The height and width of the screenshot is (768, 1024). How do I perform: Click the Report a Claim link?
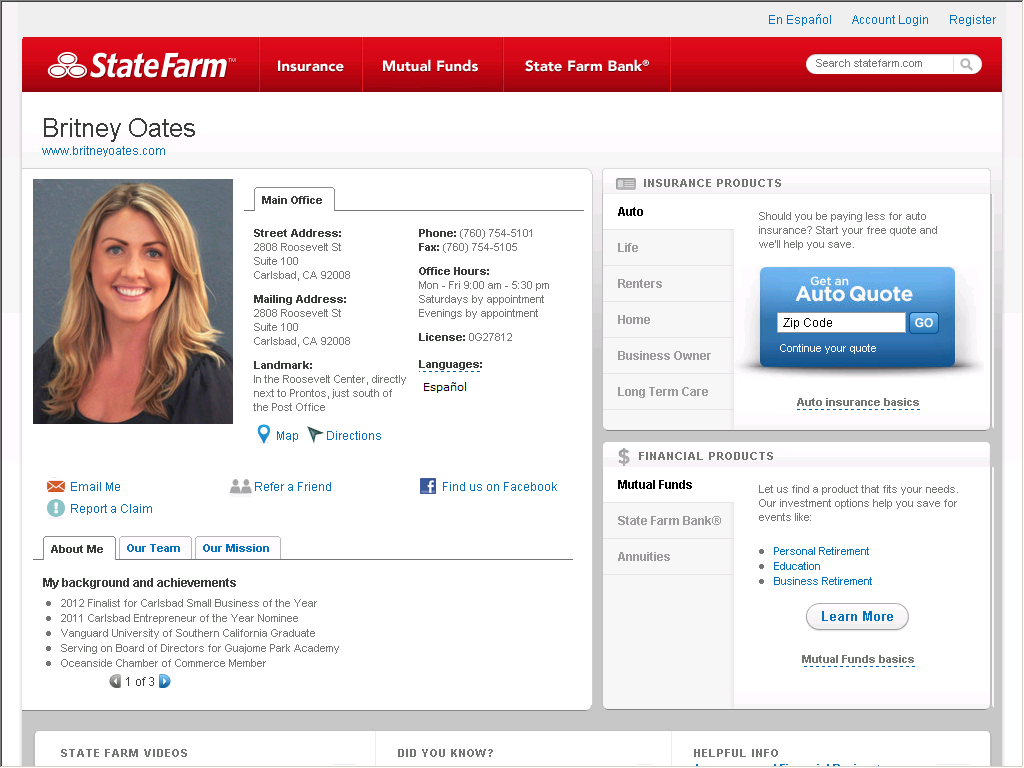click(111, 509)
